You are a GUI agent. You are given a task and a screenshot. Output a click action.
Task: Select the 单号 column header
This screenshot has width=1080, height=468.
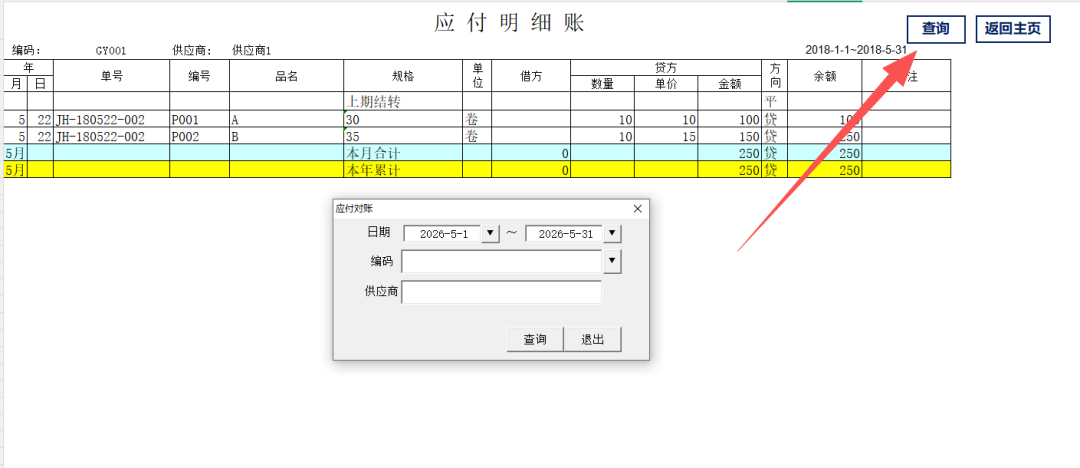click(112, 76)
